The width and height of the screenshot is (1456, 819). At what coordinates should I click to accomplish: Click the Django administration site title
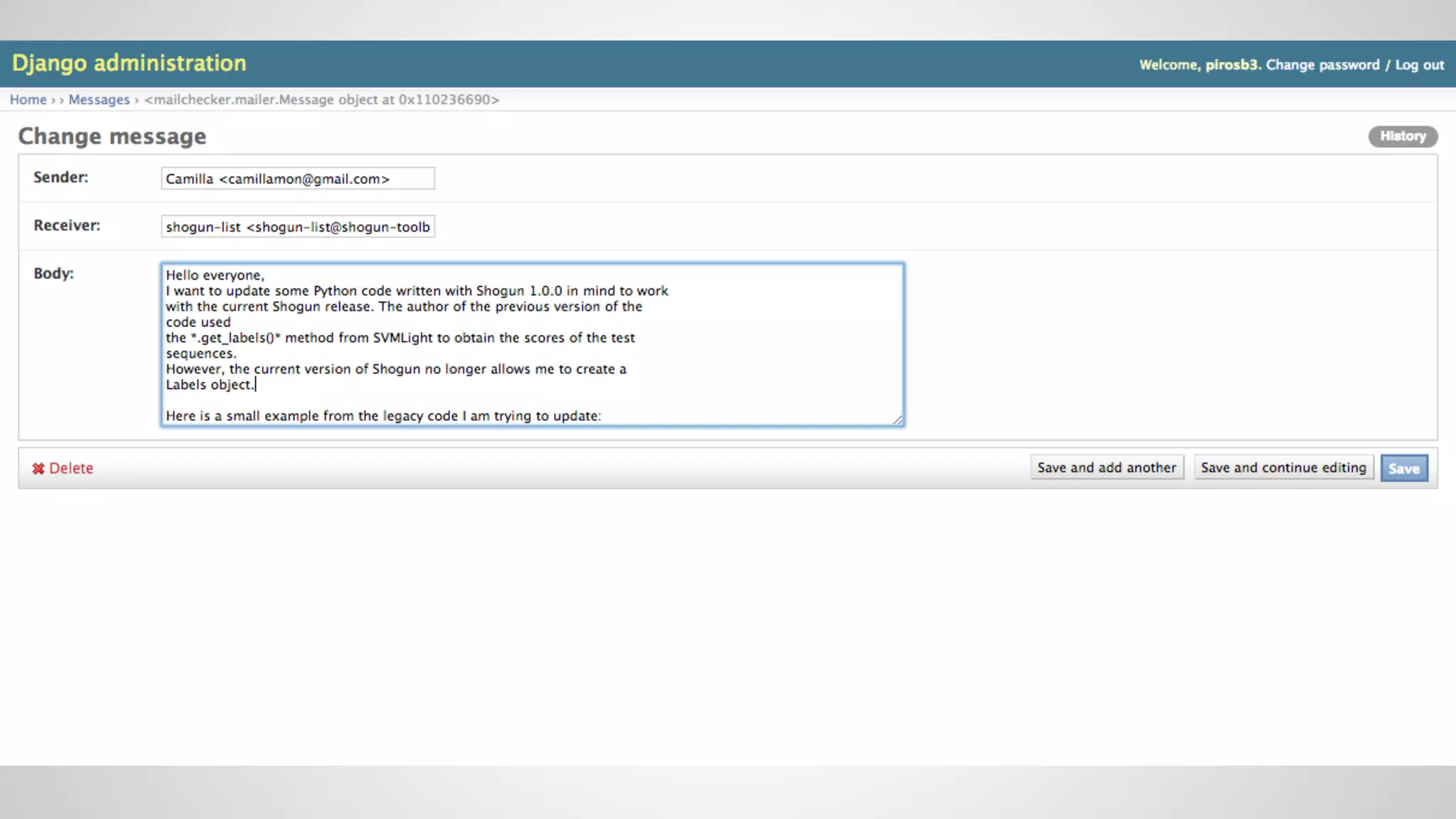tap(129, 63)
